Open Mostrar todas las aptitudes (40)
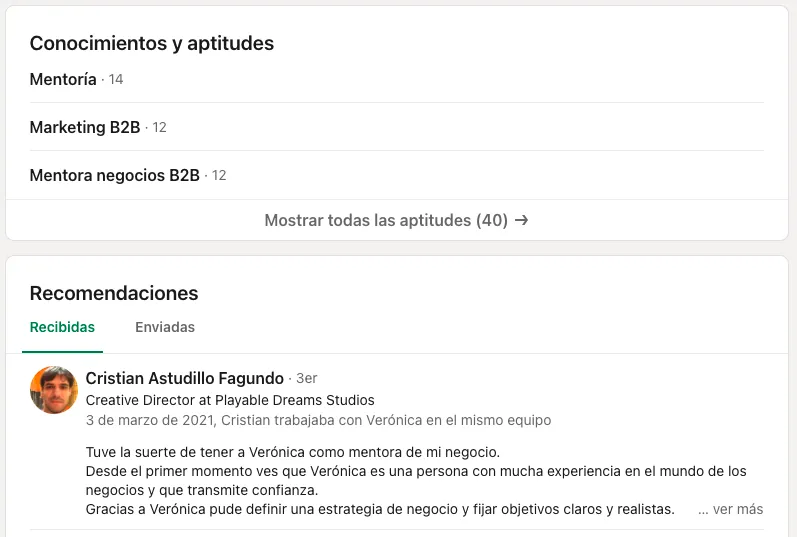 pyautogui.click(x=396, y=220)
